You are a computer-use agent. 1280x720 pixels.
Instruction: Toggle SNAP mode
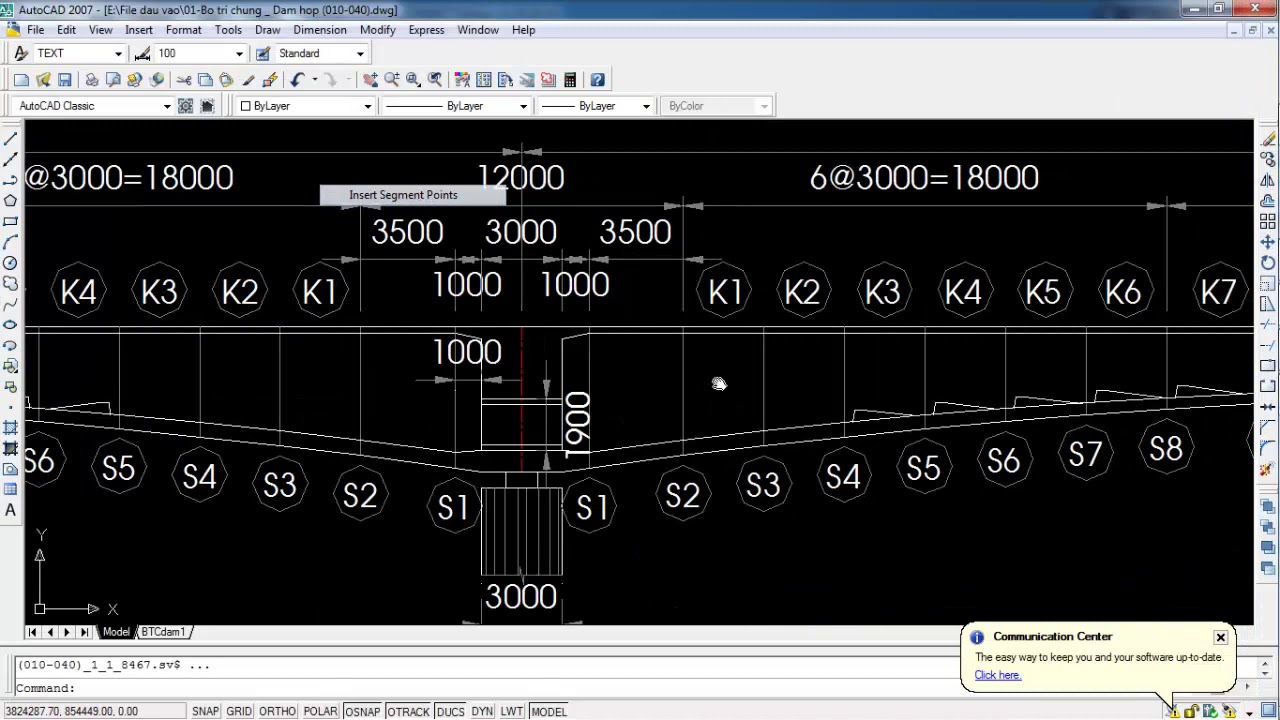205,711
